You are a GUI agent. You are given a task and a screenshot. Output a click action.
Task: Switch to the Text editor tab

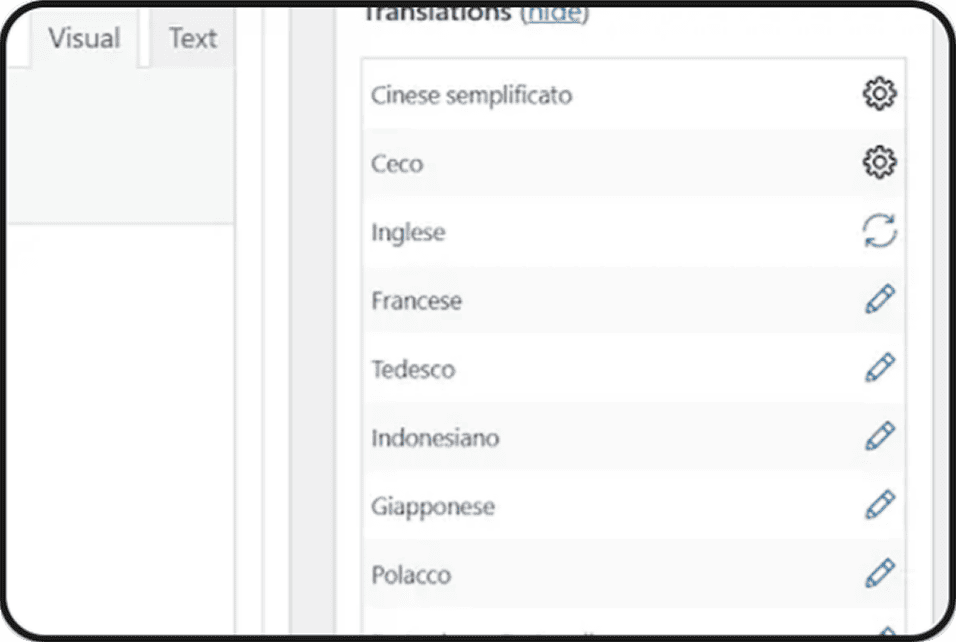point(193,38)
